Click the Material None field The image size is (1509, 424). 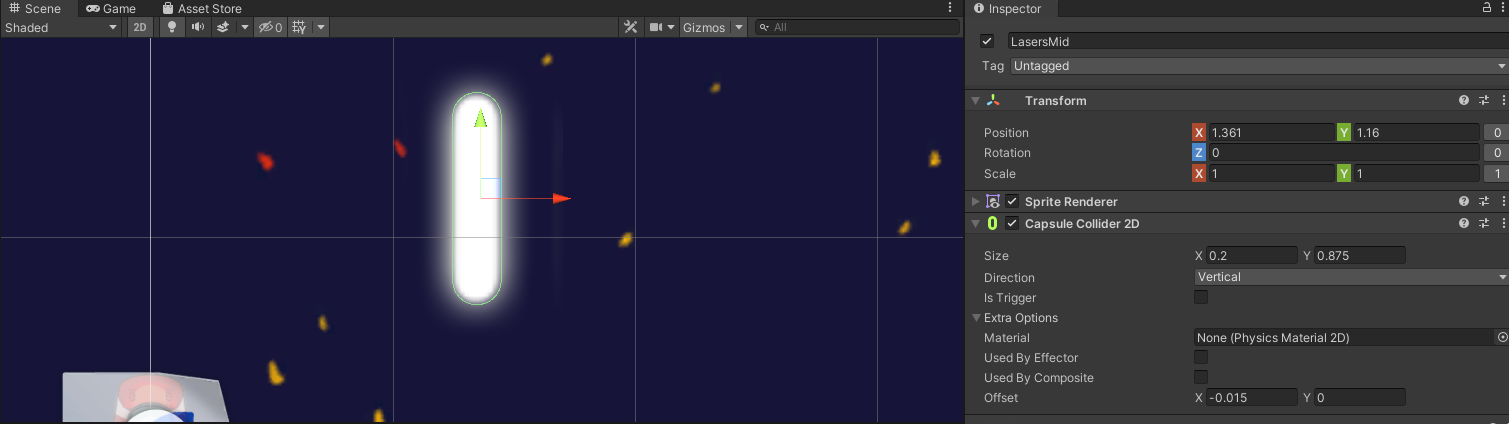coord(1344,338)
